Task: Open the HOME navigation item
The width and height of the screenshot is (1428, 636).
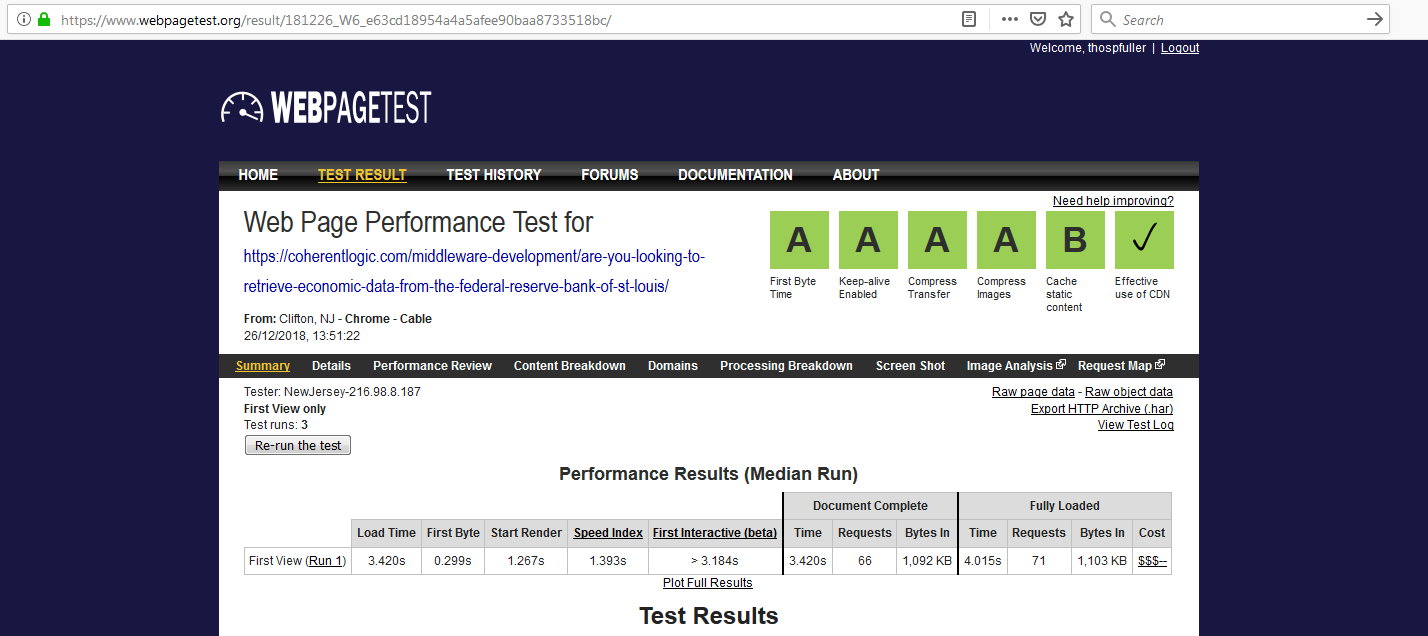Action: click(x=258, y=175)
